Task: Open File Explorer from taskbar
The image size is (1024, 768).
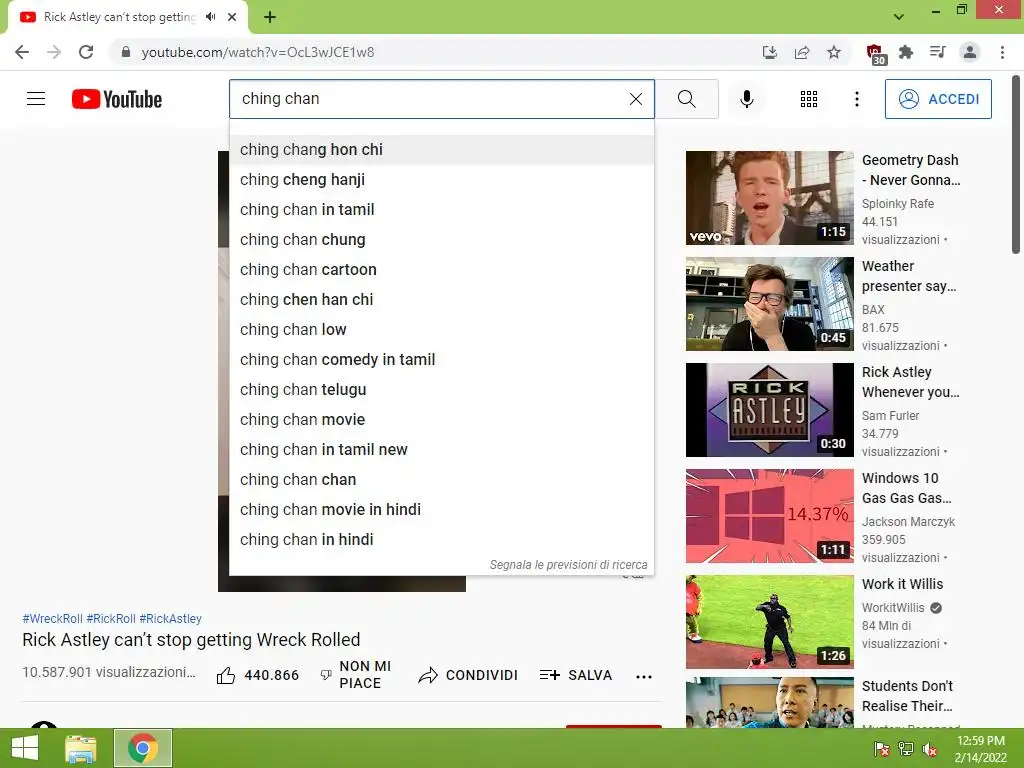Action: [81, 748]
